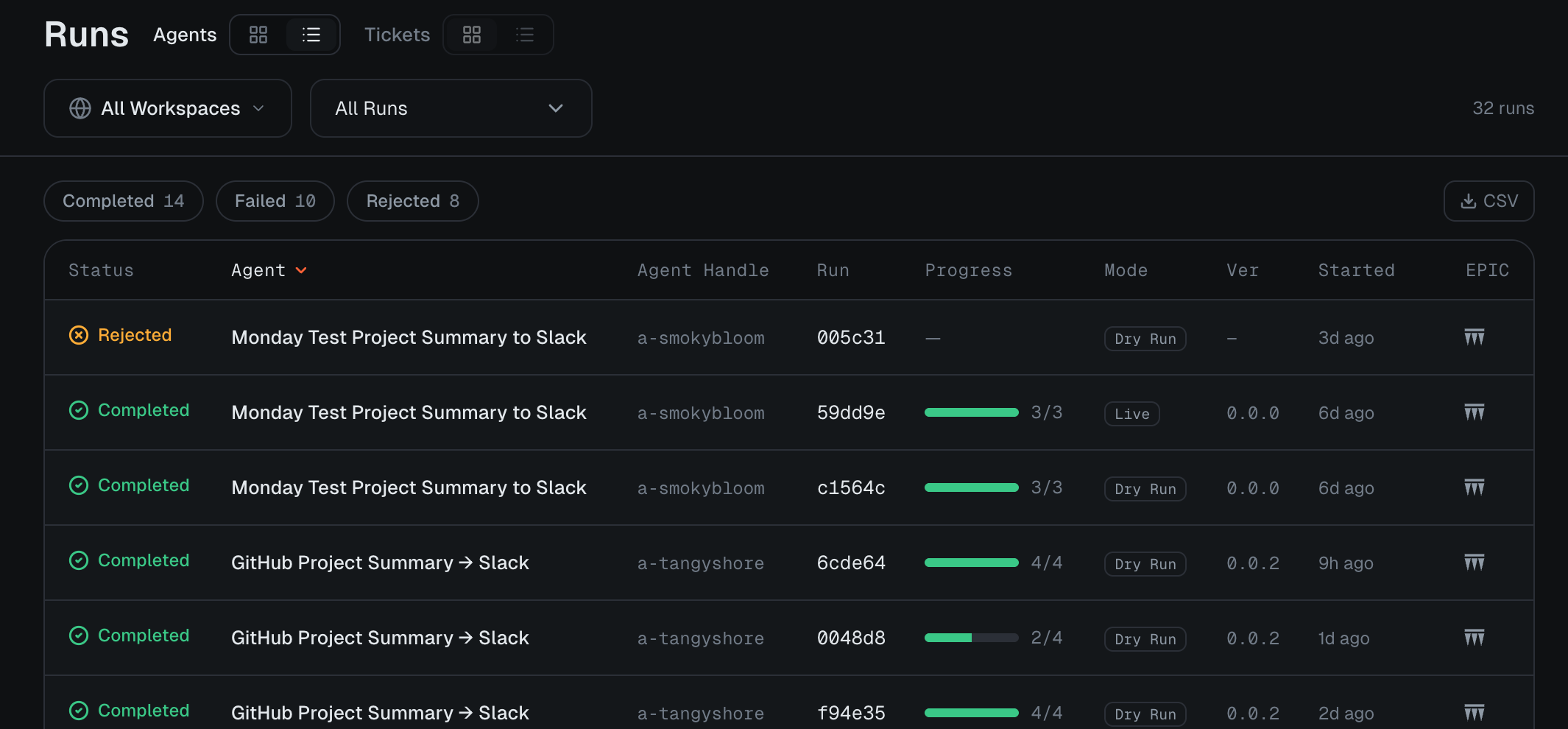
Task: Click the Progress column header
Action: coord(969,270)
